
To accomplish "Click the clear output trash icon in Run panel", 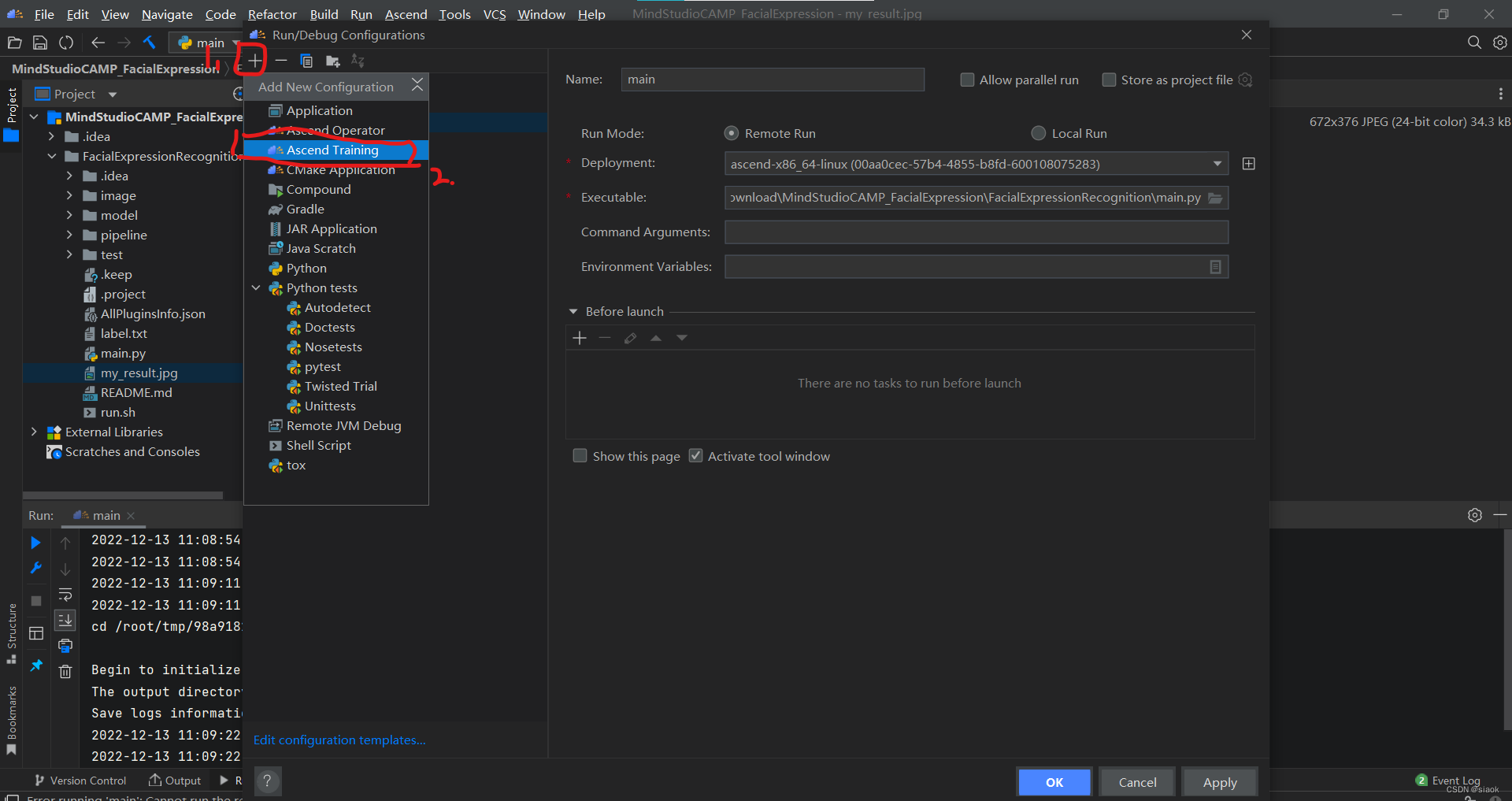I will pyautogui.click(x=66, y=671).
